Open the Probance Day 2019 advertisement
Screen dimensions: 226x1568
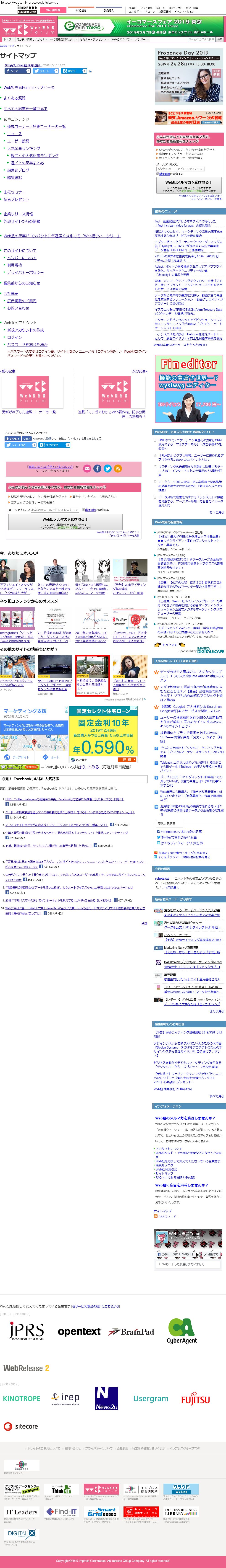pyautogui.click(x=189, y=76)
